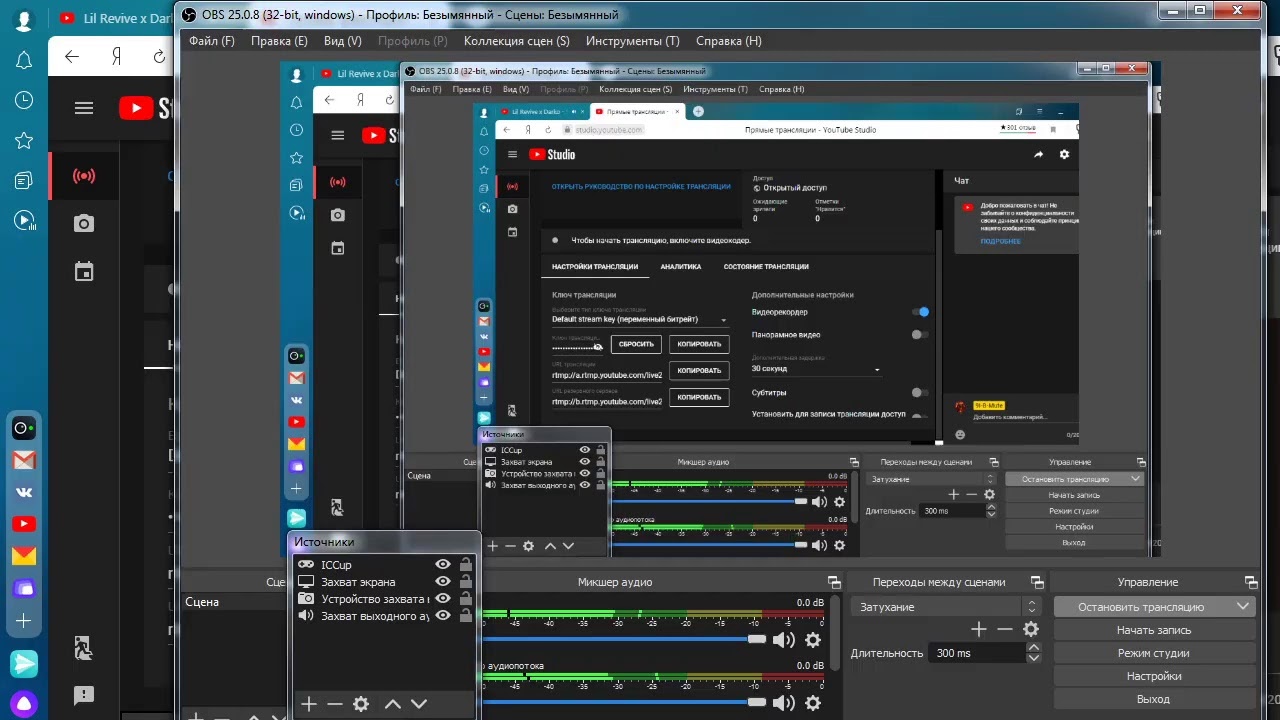Image resolution: width=1280 pixels, height=720 pixels.
Task: Open source properties gear in Источники
Action: (361, 704)
